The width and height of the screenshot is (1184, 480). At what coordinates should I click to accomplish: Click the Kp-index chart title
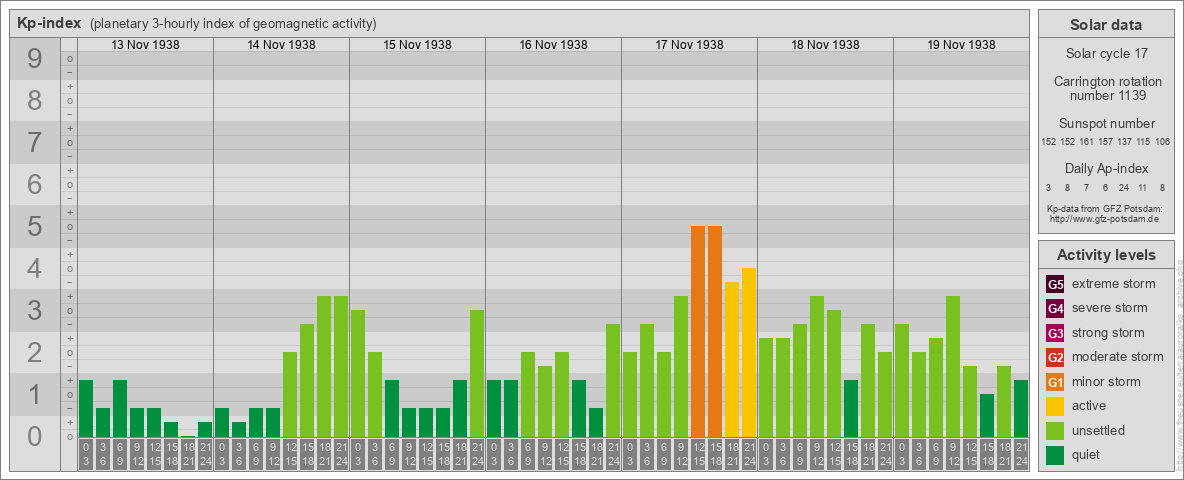(49, 23)
